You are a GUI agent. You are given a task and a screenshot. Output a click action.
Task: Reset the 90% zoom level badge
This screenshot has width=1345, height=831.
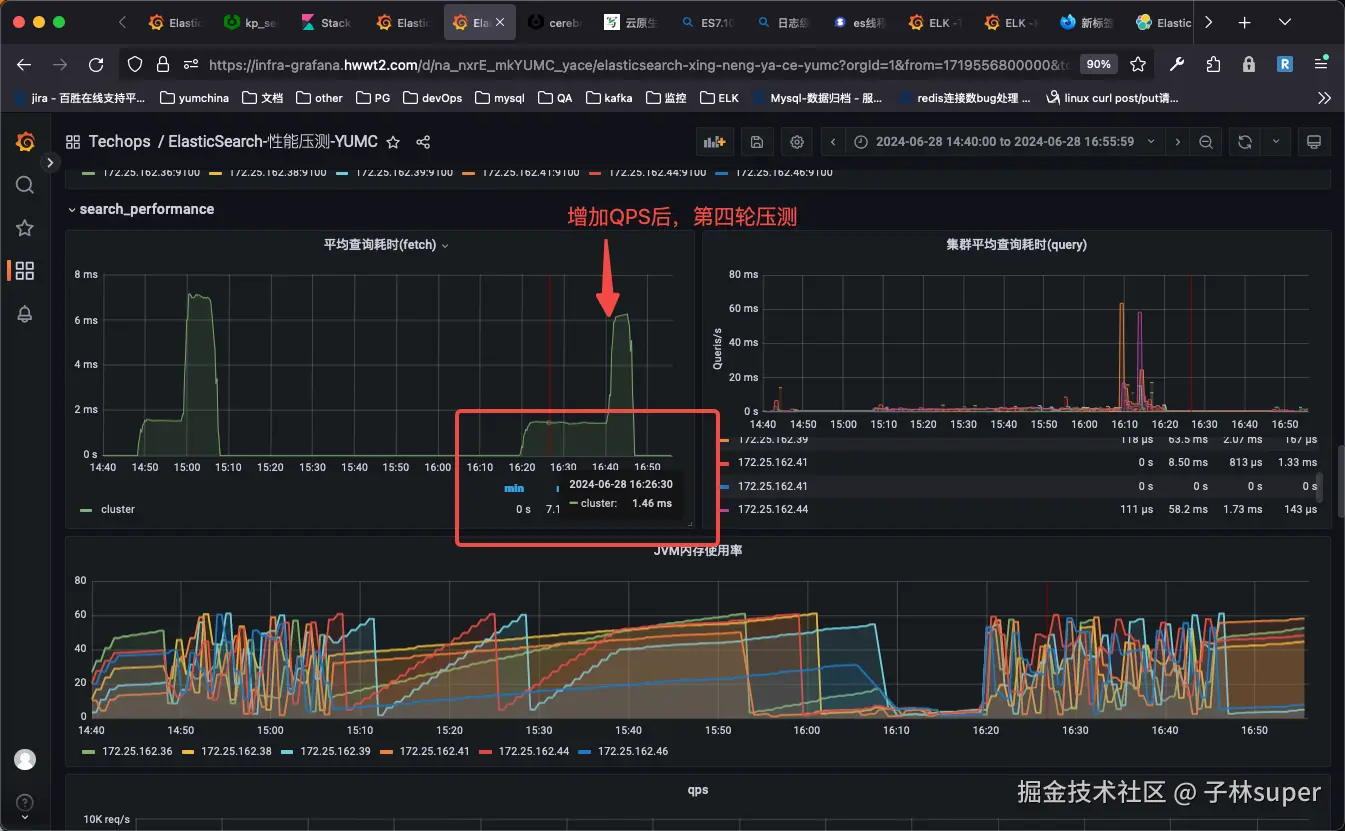[1099, 64]
